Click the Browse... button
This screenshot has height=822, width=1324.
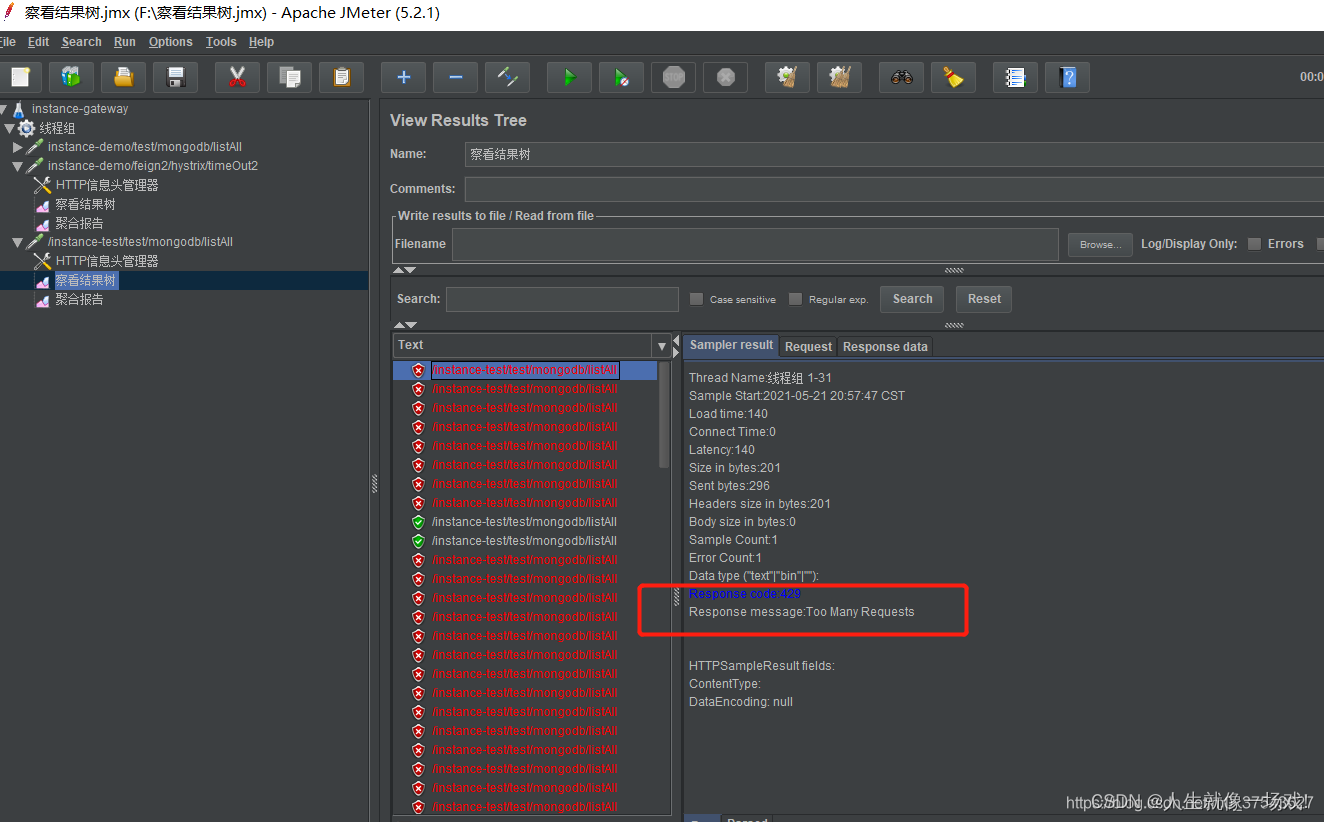coord(1100,245)
